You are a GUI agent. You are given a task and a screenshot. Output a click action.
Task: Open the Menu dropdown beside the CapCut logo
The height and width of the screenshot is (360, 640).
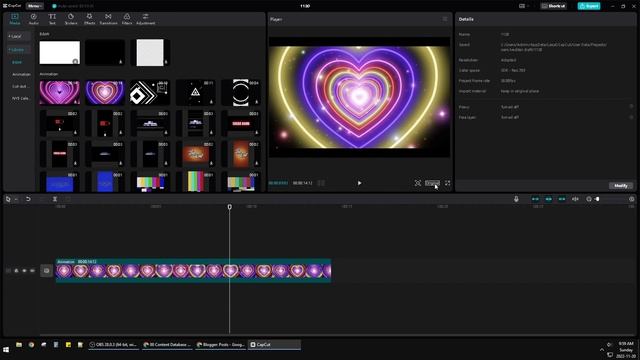point(35,6)
